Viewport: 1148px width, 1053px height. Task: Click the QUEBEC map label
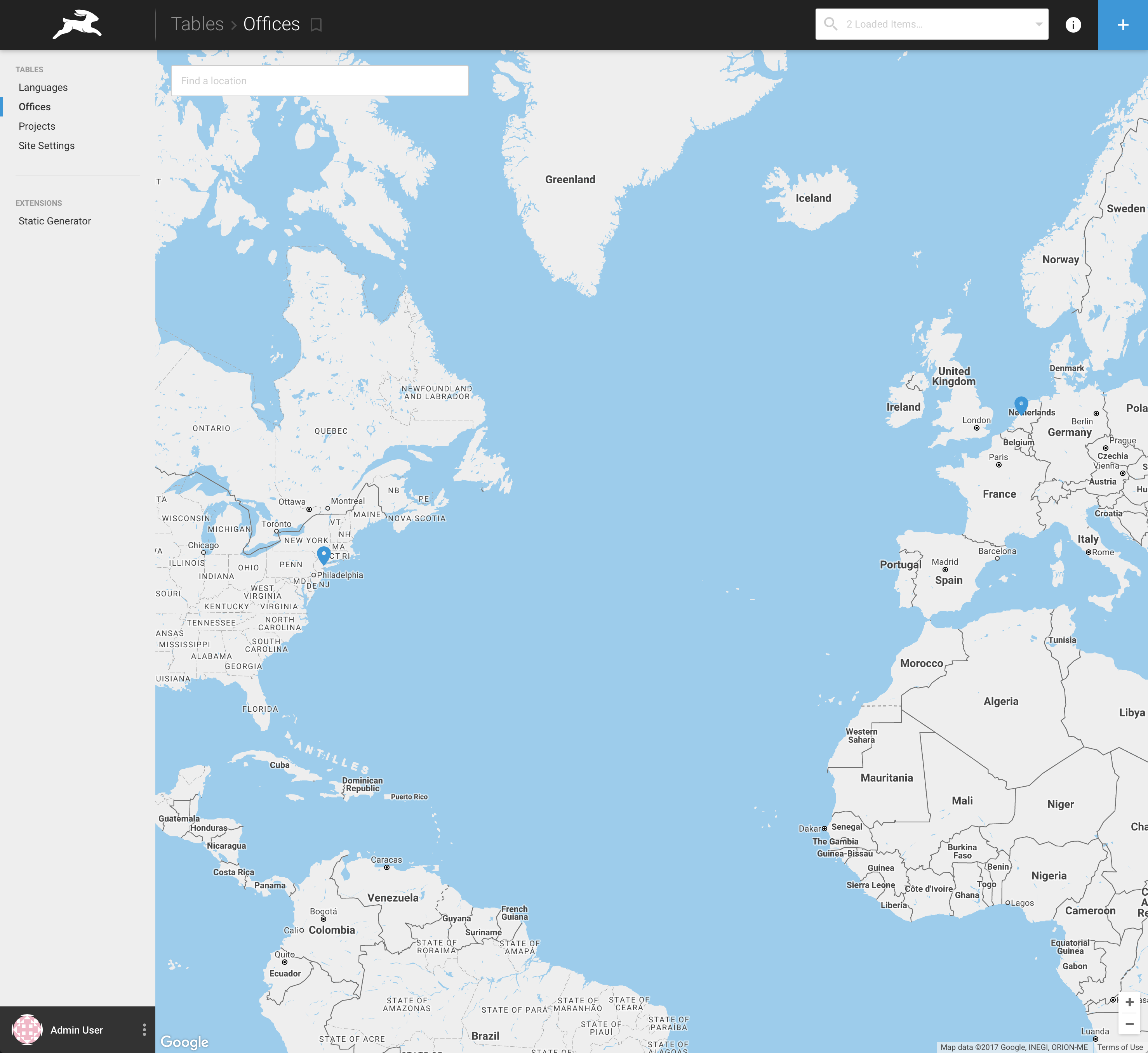[330, 431]
